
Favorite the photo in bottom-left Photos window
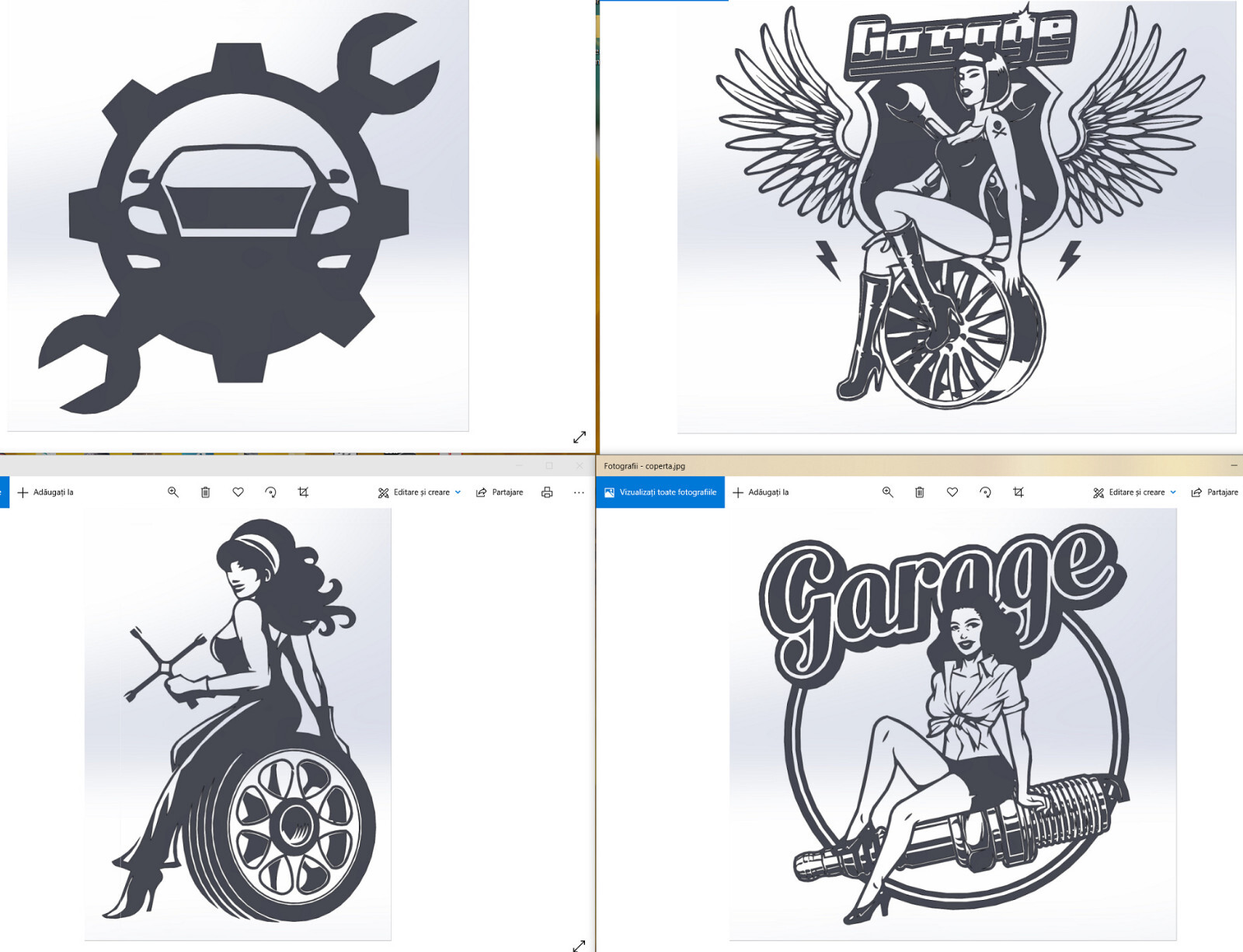tap(239, 492)
